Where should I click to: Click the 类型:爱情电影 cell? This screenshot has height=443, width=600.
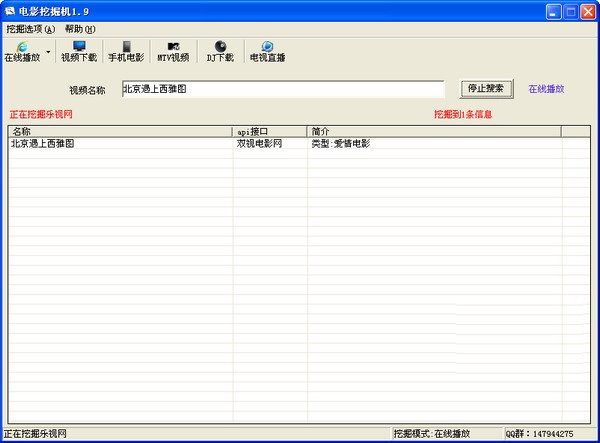(341, 143)
